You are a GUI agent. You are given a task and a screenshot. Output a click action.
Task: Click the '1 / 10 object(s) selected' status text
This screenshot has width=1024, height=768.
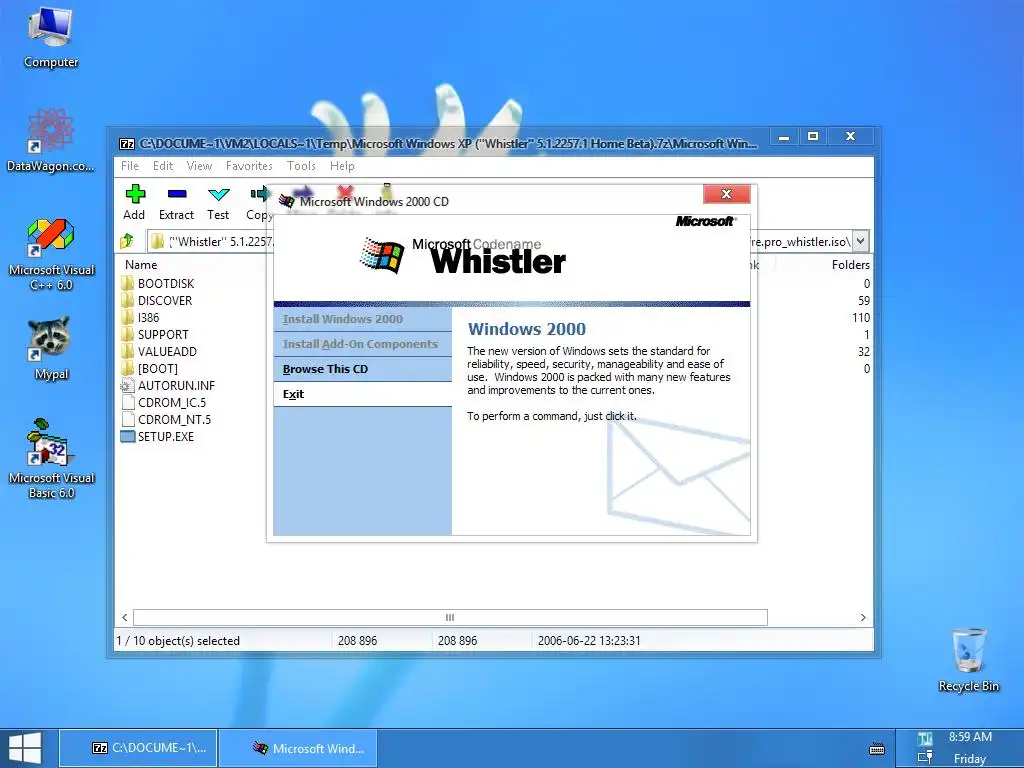click(x=178, y=641)
